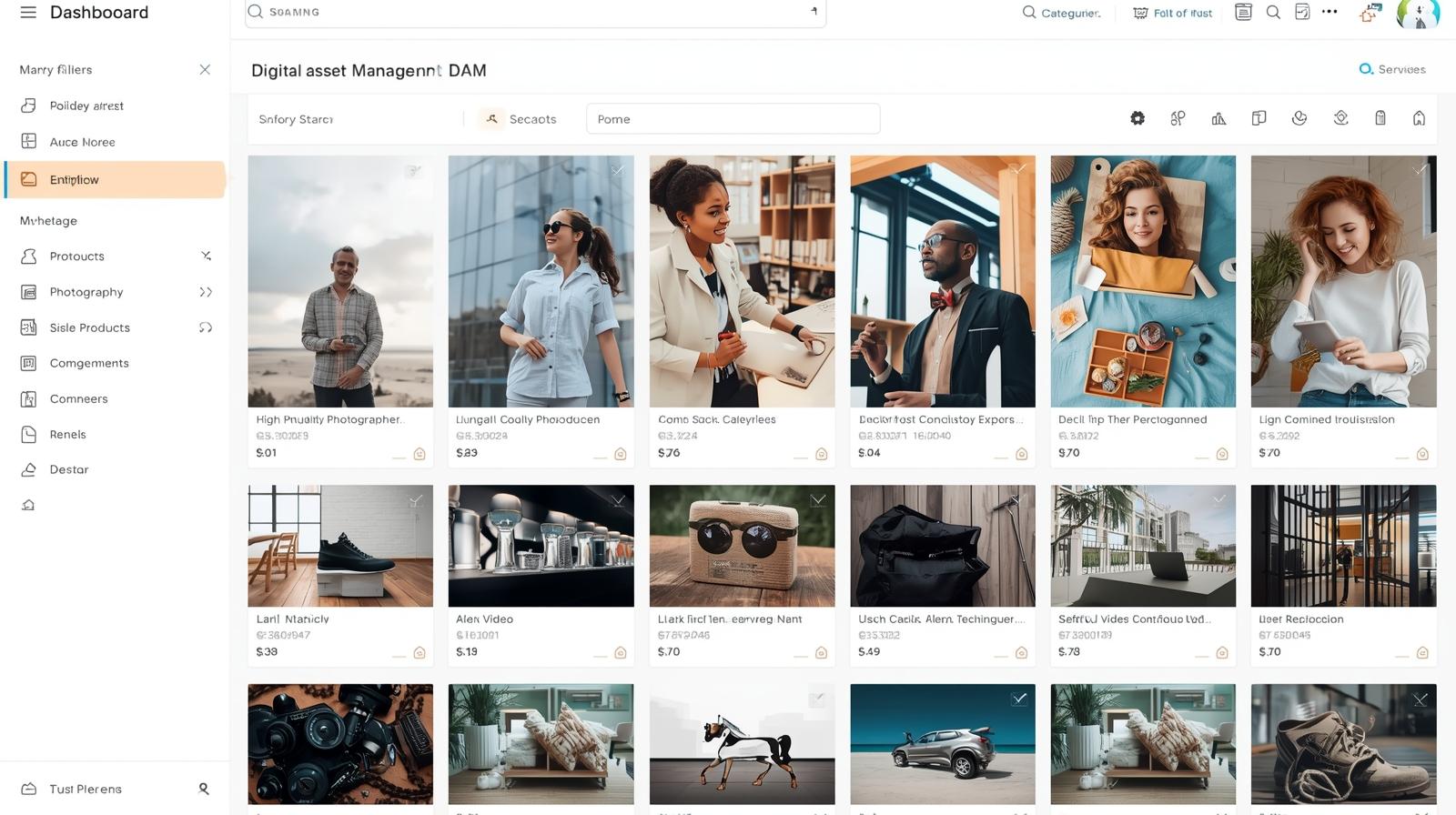The image size is (1456, 815).
Task: Click the bag icon on Ueer Rediocclon card
Action: click(1422, 652)
